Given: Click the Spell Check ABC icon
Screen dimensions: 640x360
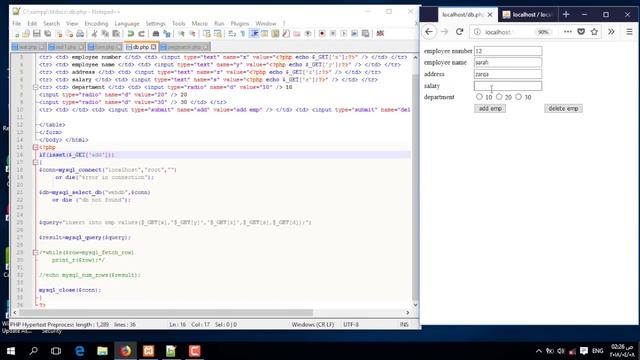Looking at the screenshot, I should 380,33.
